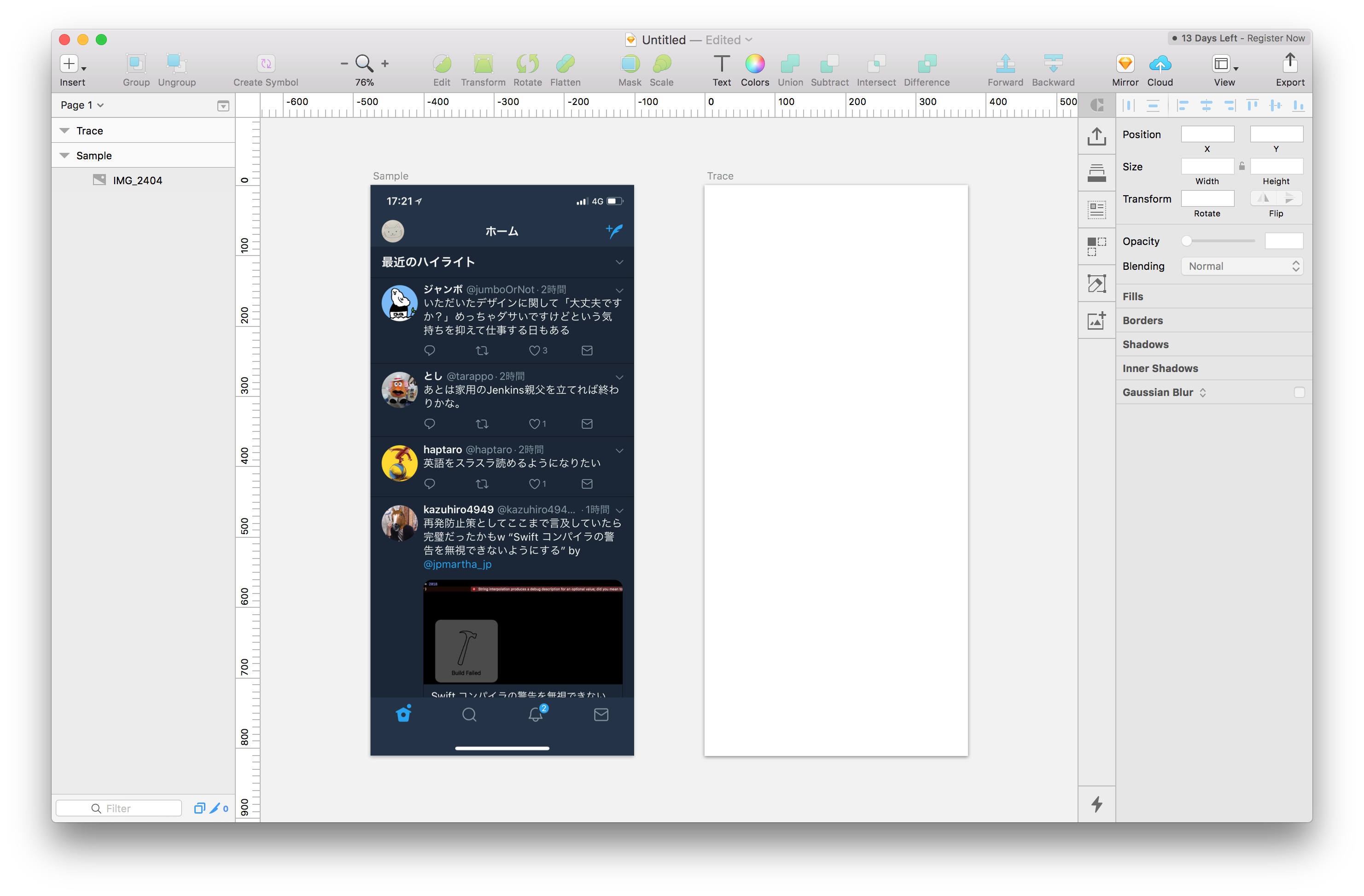Screen dimensions: 1364x896
Task: Change the Gaussian Blur type selector
Action: pos(1202,392)
